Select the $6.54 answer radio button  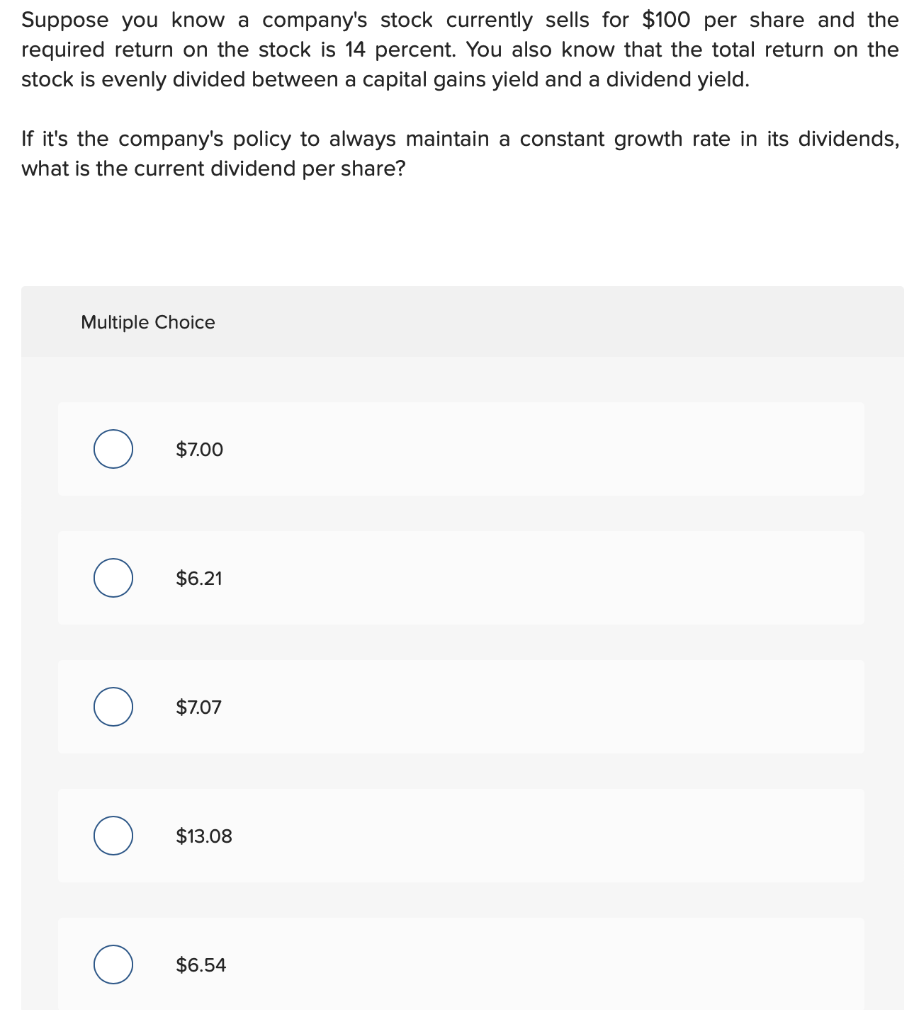click(x=114, y=965)
